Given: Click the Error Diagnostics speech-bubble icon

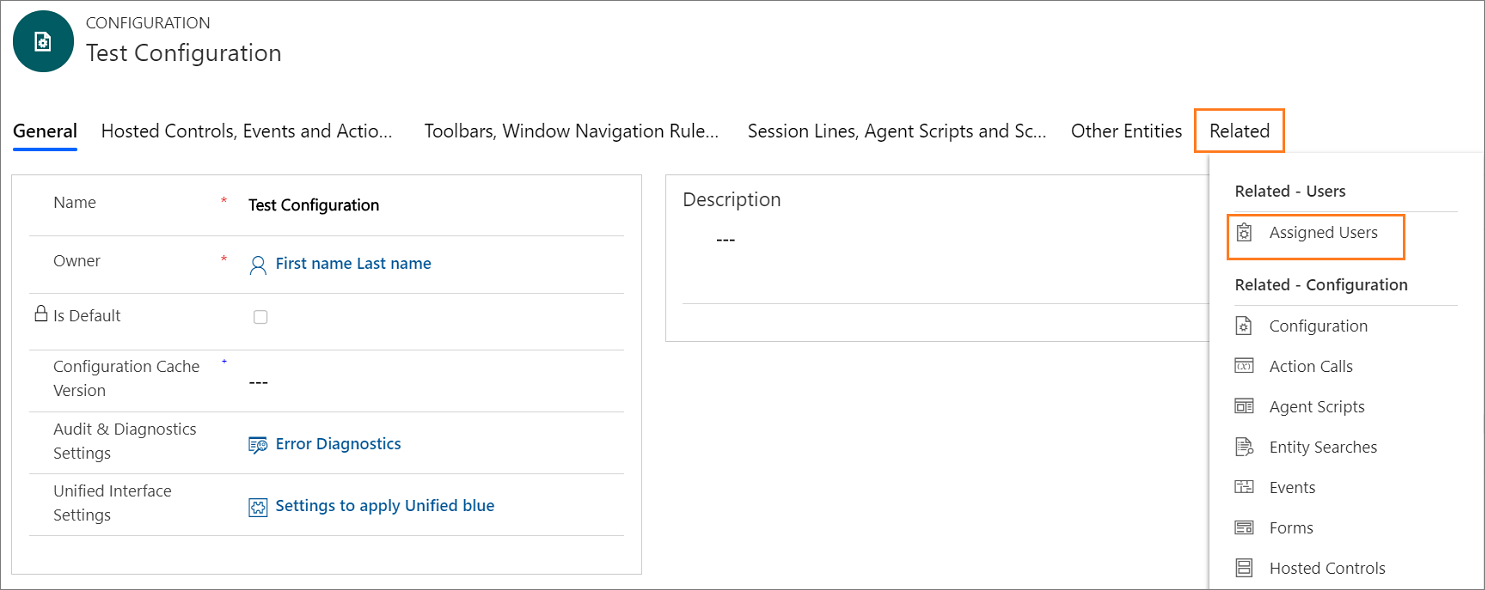Looking at the screenshot, I should 258,443.
